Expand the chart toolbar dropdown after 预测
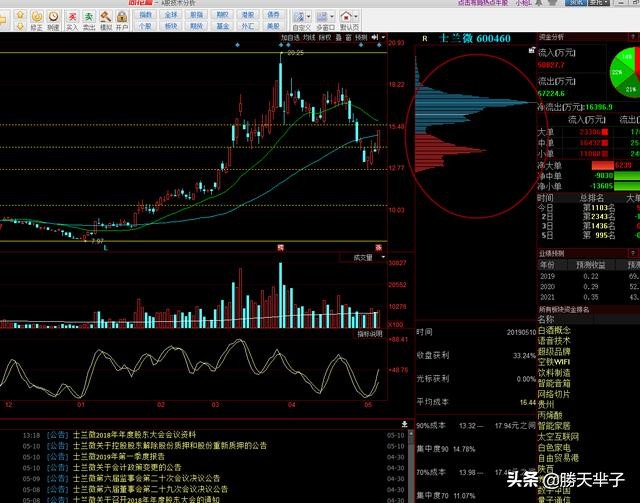This screenshot has height=503, width=640. click(383, 37)
